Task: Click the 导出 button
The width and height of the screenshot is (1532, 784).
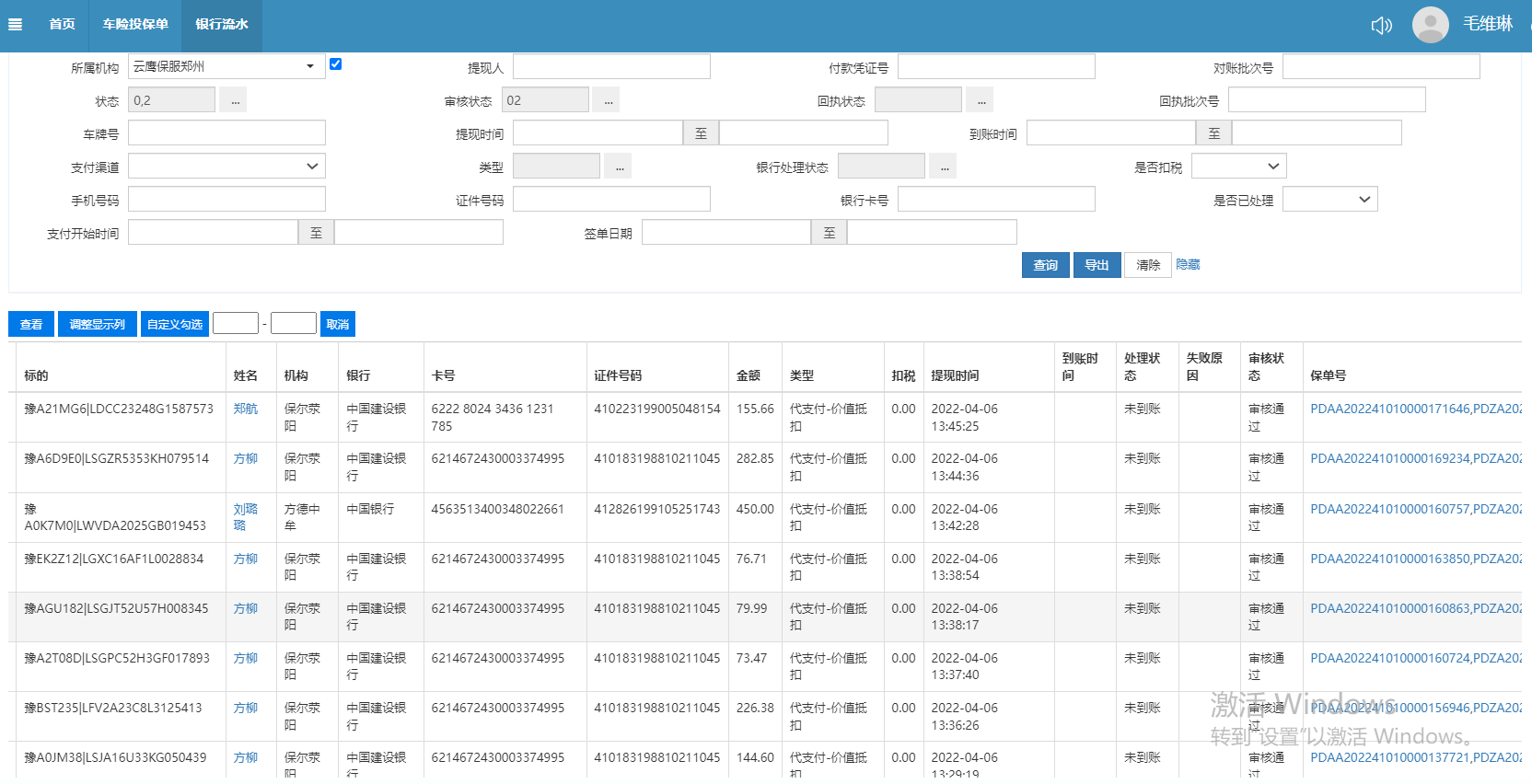Action: pyautogui.click(x=1097, y=265)
